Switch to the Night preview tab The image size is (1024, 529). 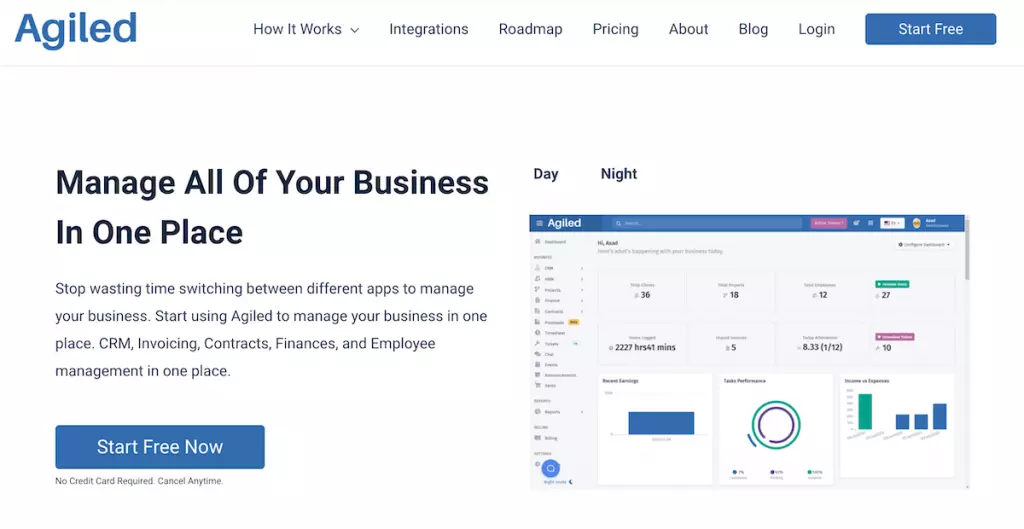tap(618, 174)
